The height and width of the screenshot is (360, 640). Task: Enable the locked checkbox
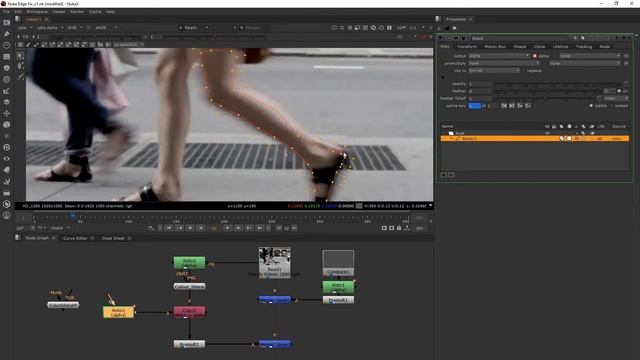[x=611, y=106]
